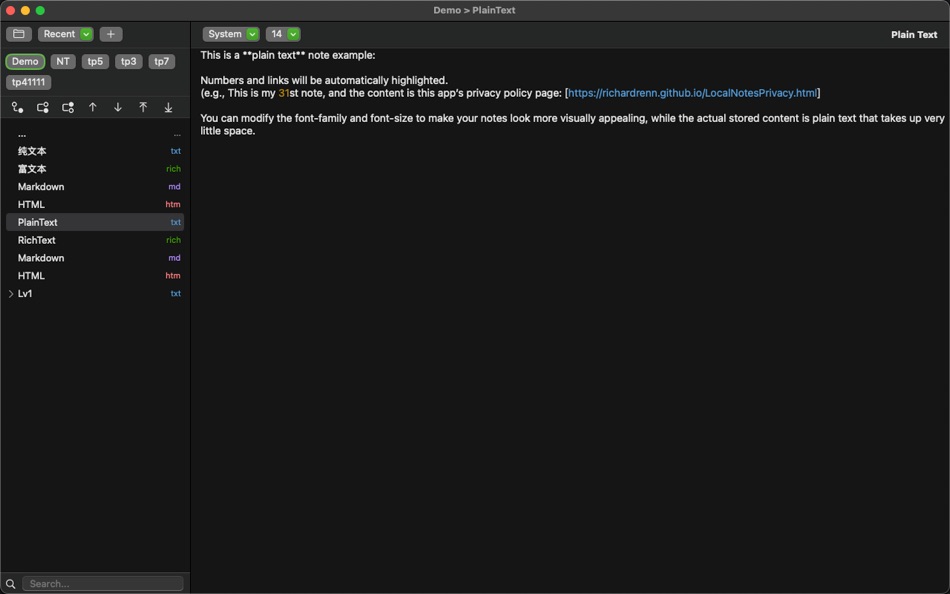This screenshot has height=594, width=950.
Task: Switch to the NT notebook
Action: 62,61
